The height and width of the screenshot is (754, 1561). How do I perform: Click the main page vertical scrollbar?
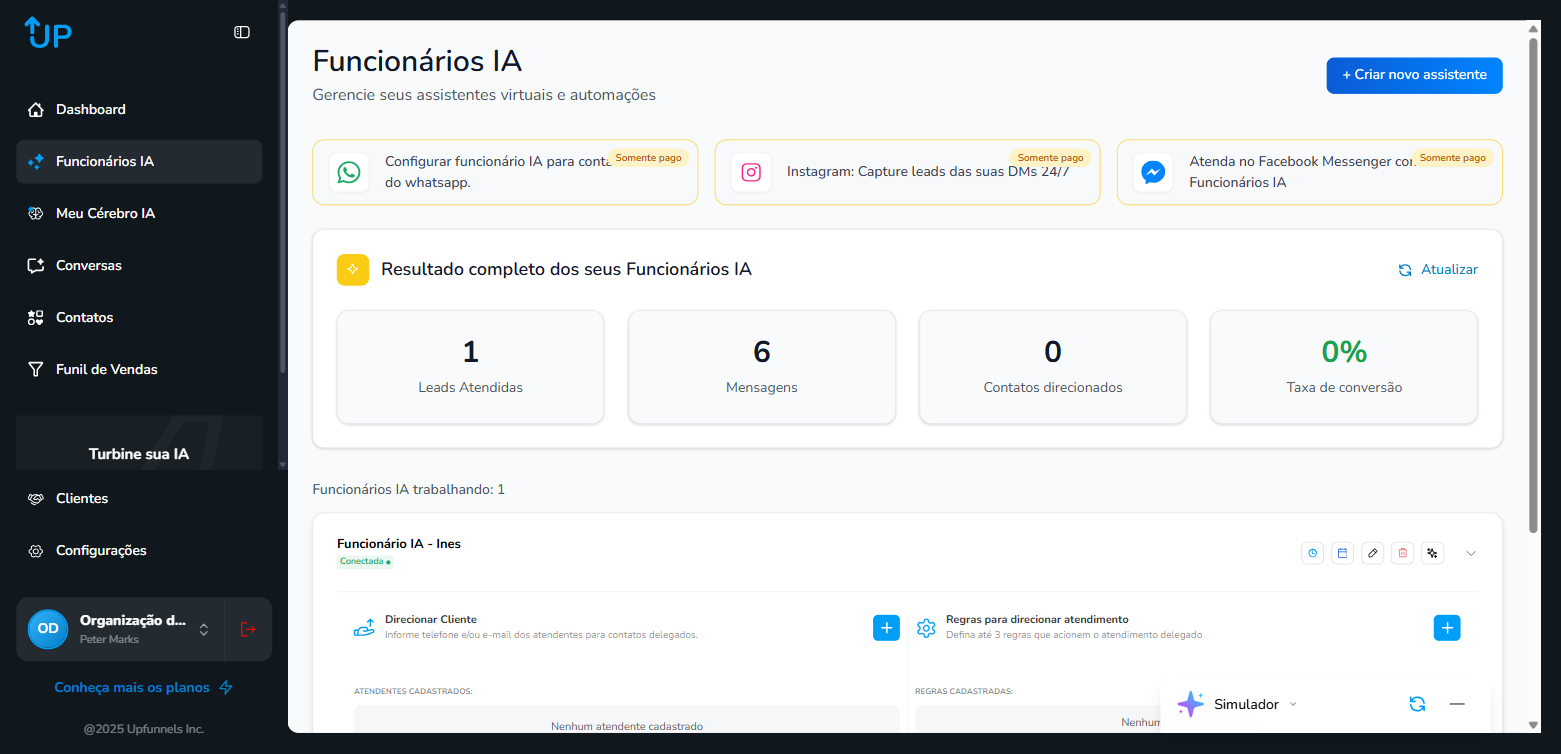(x=1533, y=280)
